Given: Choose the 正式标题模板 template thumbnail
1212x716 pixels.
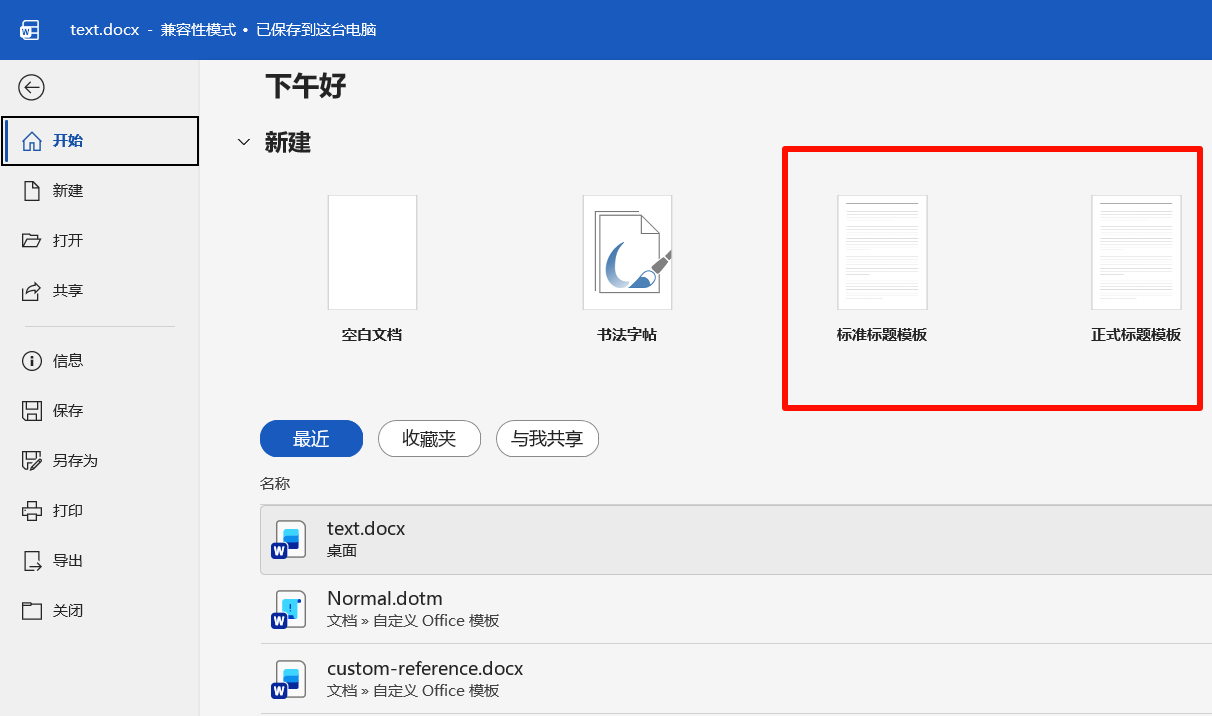Looking at the screenshot, I should [x=1136, y=253].
